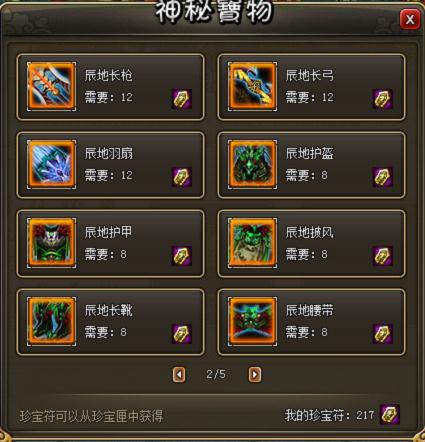Select the 辰地腰带 belt icon

tap(253, 321)
